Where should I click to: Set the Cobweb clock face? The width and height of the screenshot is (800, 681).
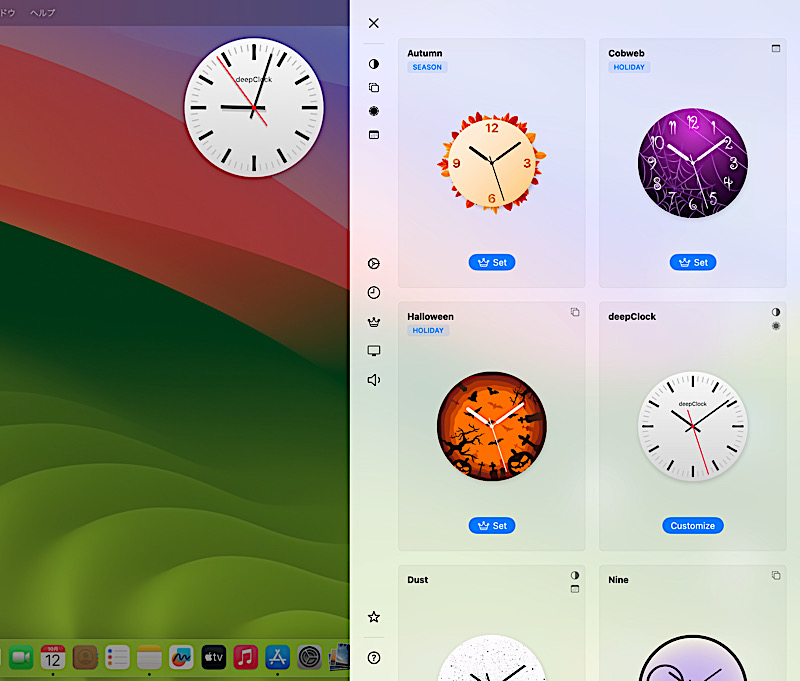click(693, 262)
